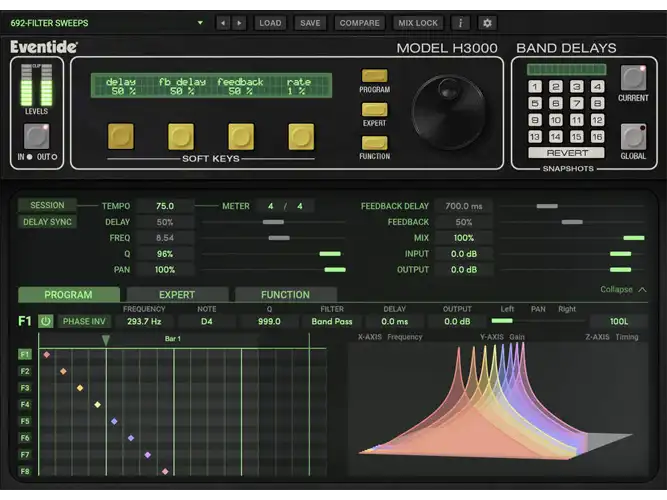The width and height of the screenshot is (667, 500).
Task: Toggle PHASE INV for F1
Action: [84, 321]
